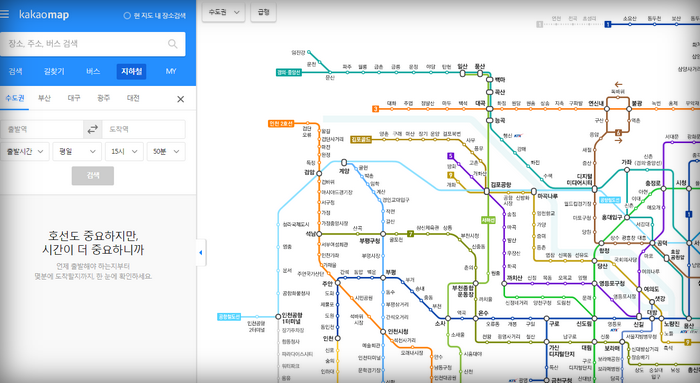Screen dimensions: 700x383
Task: Click the purple line 5 badge
Action: (450, 156)
